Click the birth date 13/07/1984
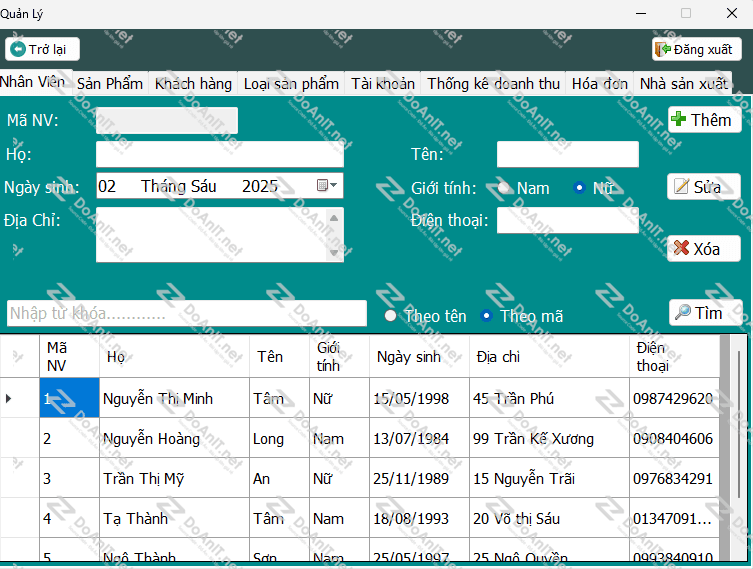753x569 pixels. tap(419, 438)
